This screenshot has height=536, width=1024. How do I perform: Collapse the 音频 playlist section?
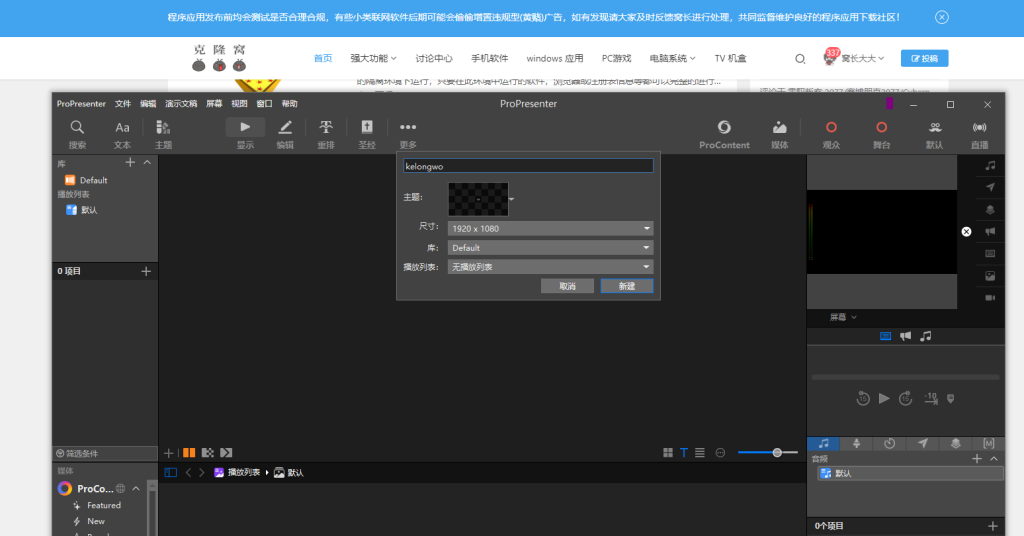click(994, 459)
